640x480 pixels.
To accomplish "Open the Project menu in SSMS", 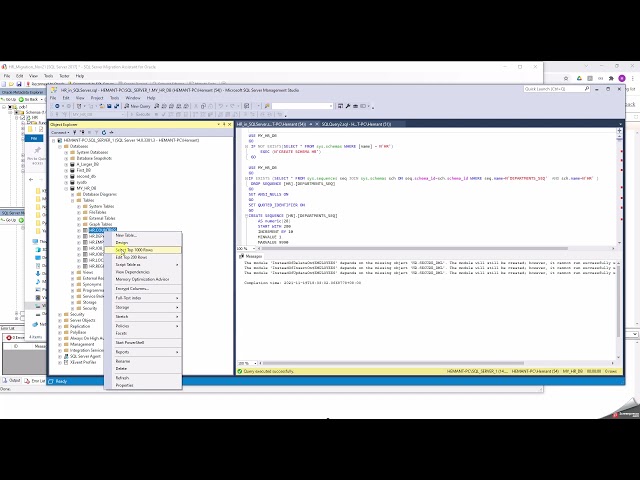I will (97, 98).
